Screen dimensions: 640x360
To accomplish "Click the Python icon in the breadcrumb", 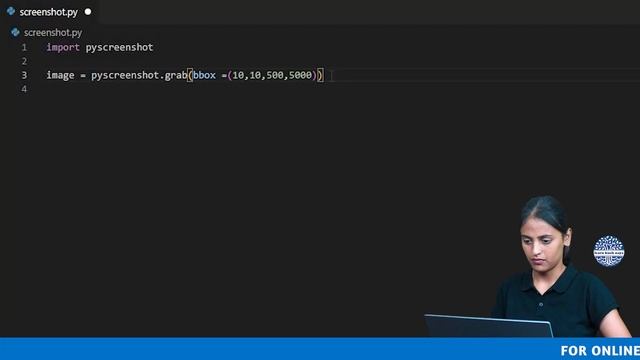I will pyautogui.click(x=16, y=32).
